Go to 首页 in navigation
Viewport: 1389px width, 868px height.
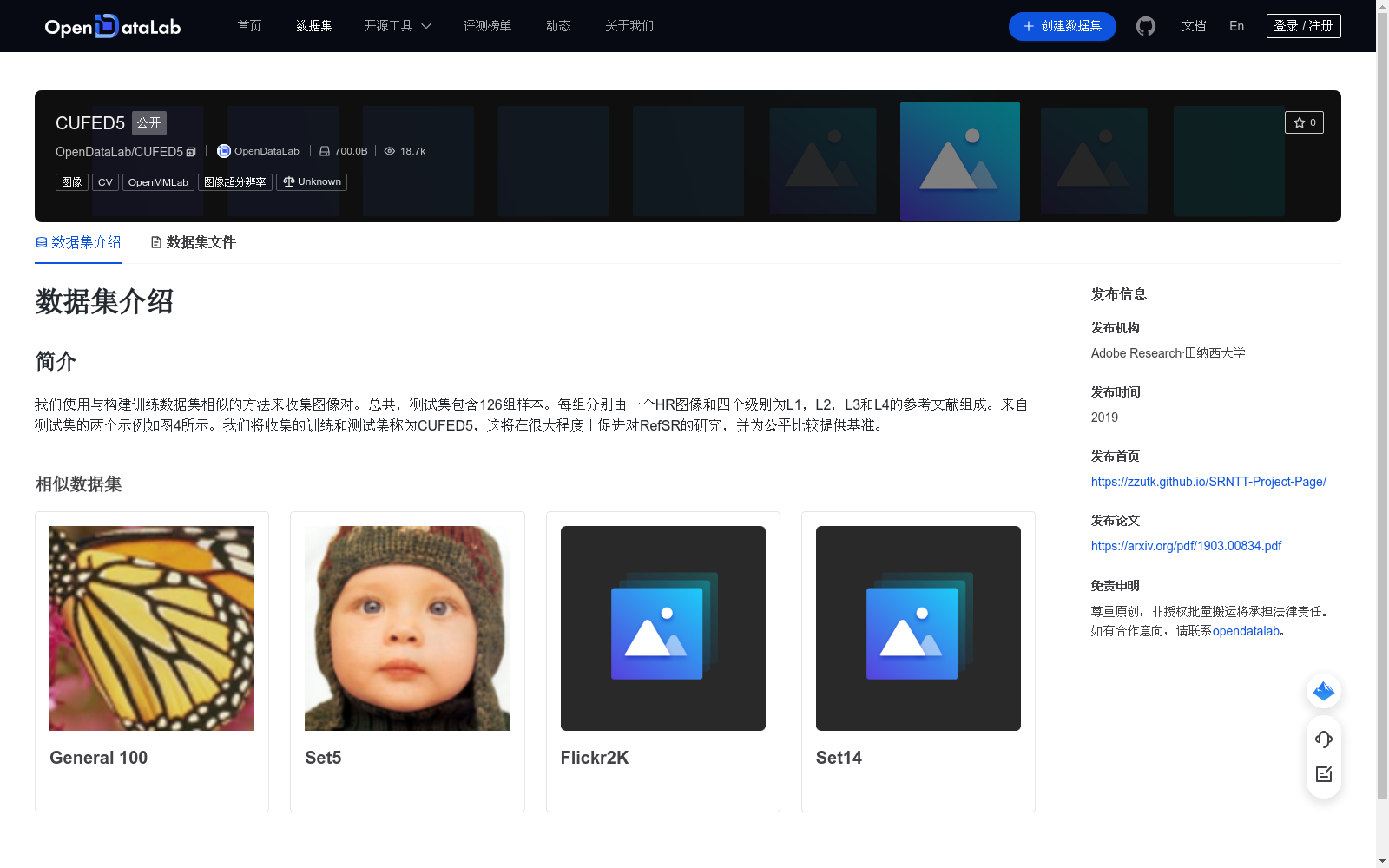point(249,26)
